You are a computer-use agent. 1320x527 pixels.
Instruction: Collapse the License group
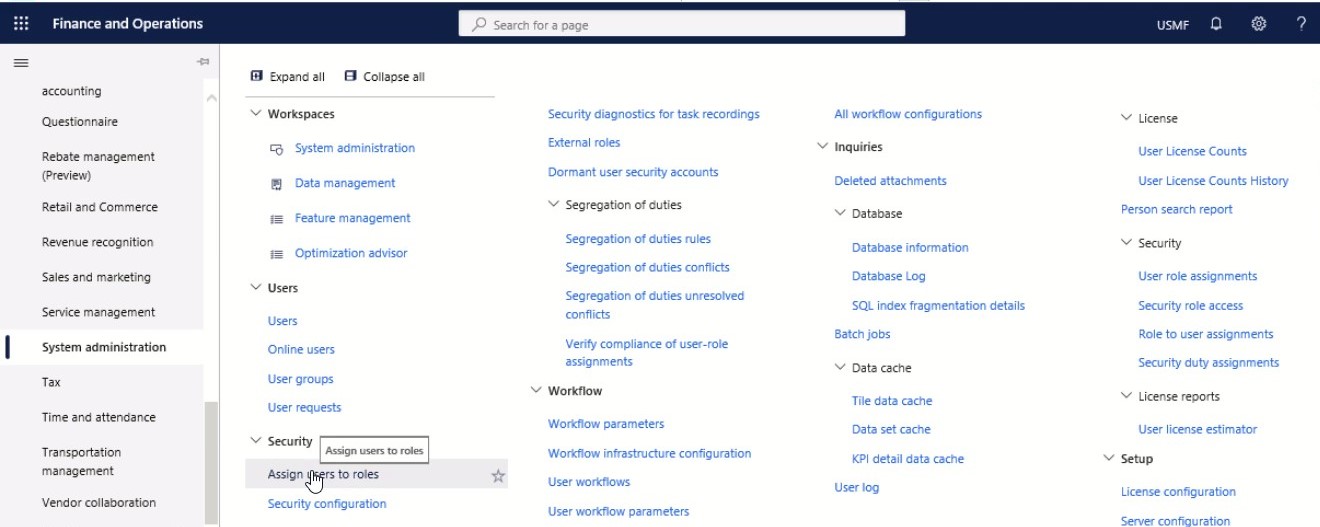[1127, 118]
